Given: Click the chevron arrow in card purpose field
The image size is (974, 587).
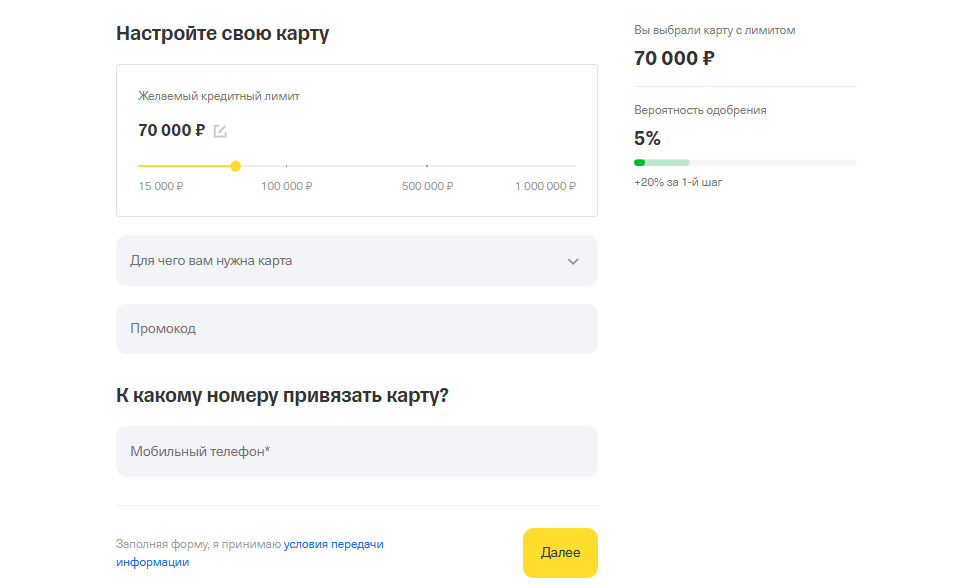Looking at the screenshot, I should 573,262.
